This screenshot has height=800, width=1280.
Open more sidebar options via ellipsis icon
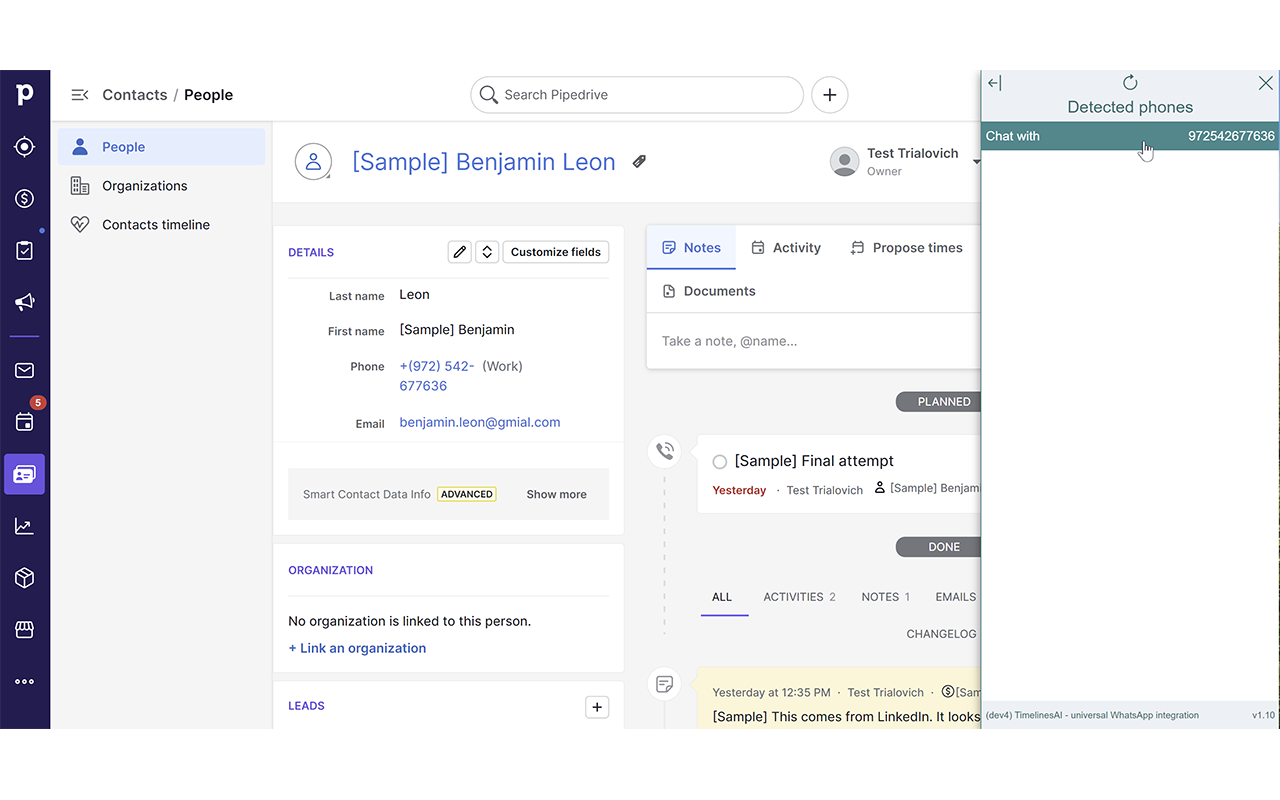(x=24, y=681)
